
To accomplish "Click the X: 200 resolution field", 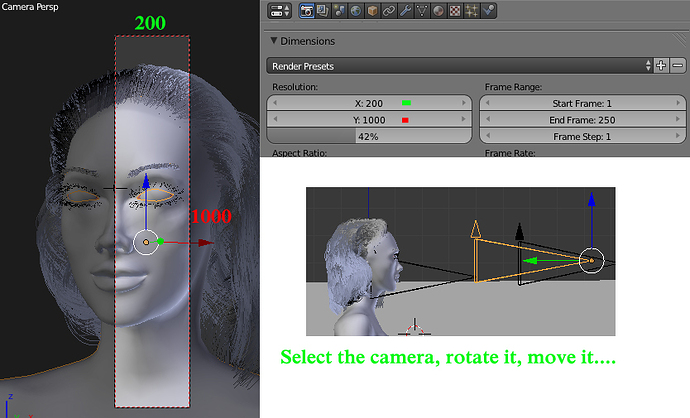I will click(369, 103).
